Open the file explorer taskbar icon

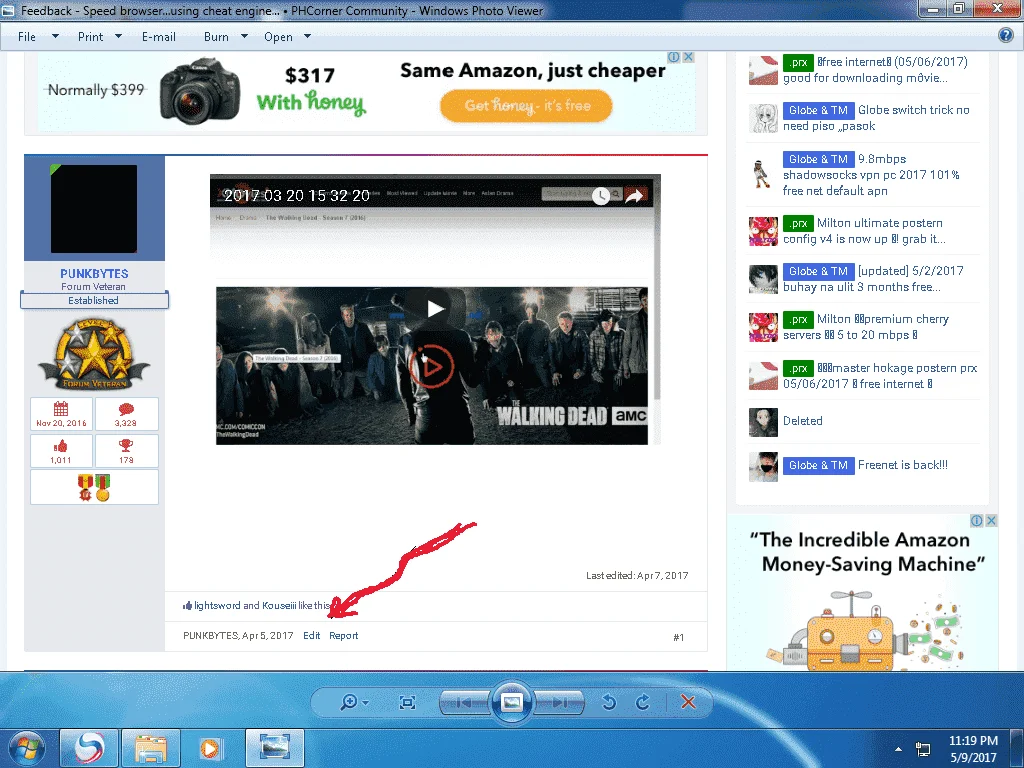pos(151,748)
